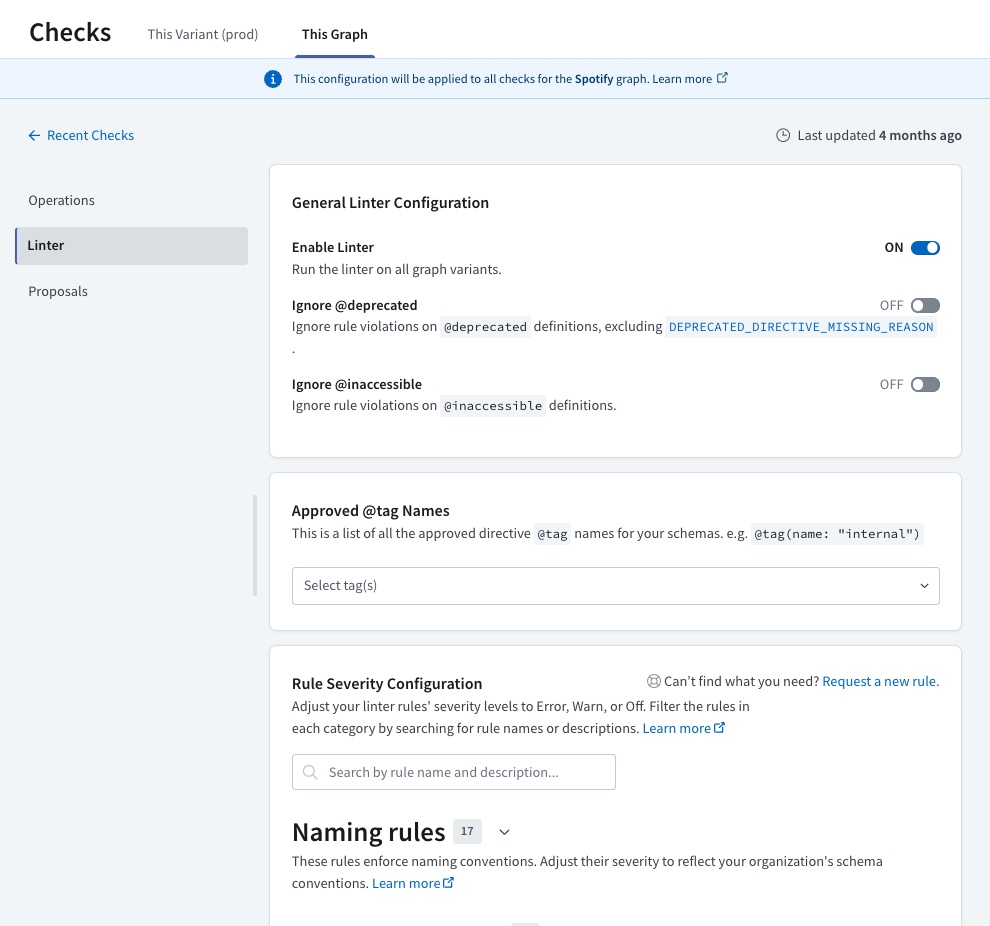Select Operations in the left sidebar
The image size is (990, 926).
(x=61, y=200)
